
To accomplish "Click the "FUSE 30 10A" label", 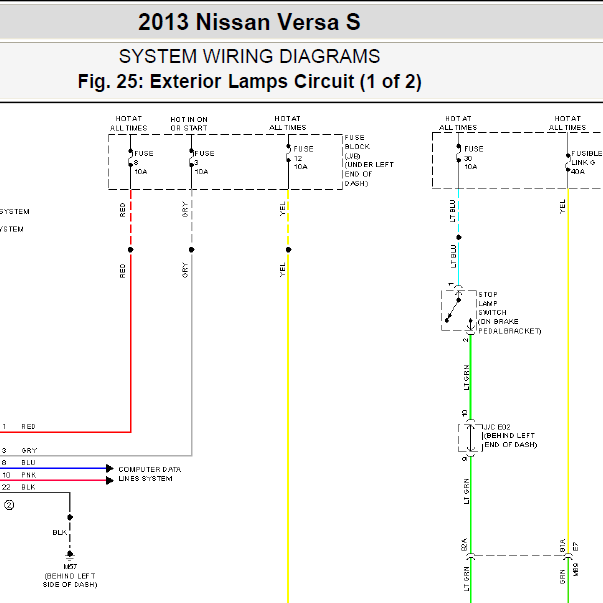I will pyautogui.click(x=473, y=158).
